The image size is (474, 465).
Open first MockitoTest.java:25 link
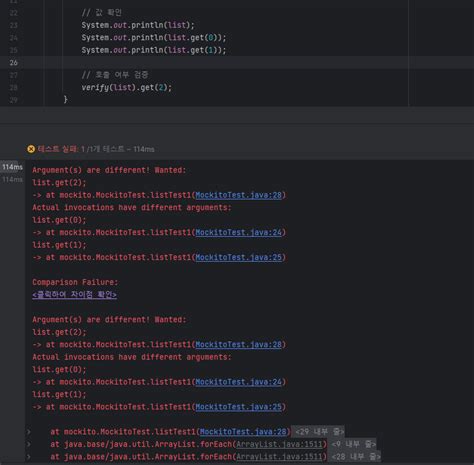click(x=239, y=257)
